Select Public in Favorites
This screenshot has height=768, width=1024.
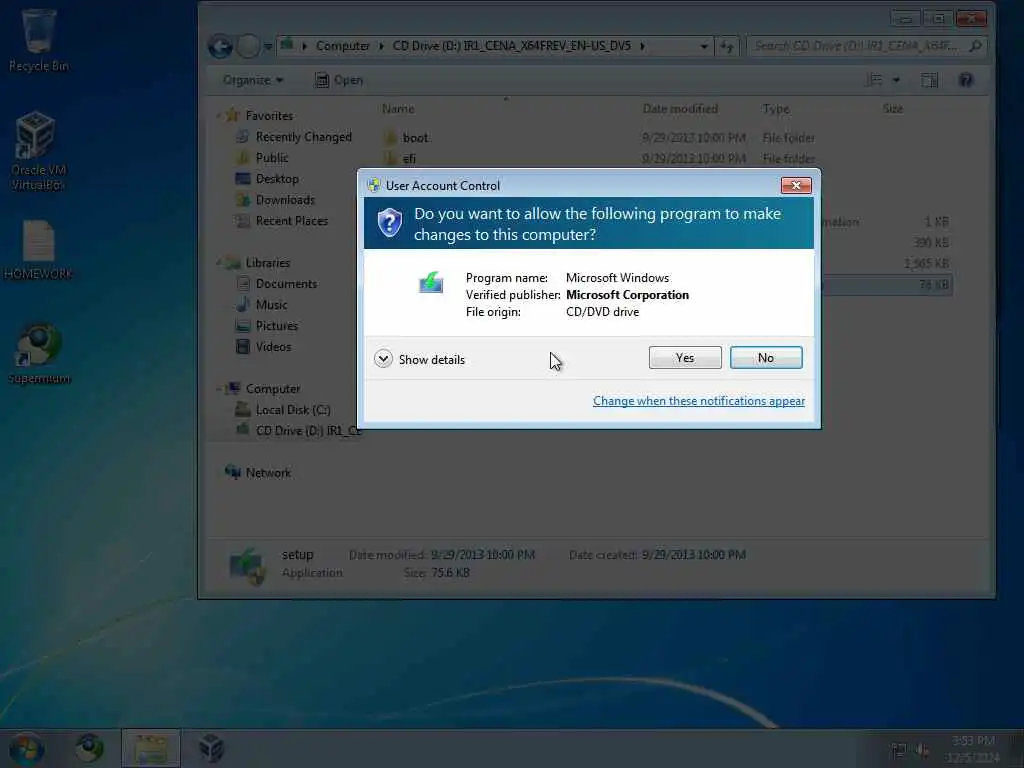(x=272, y=158)
